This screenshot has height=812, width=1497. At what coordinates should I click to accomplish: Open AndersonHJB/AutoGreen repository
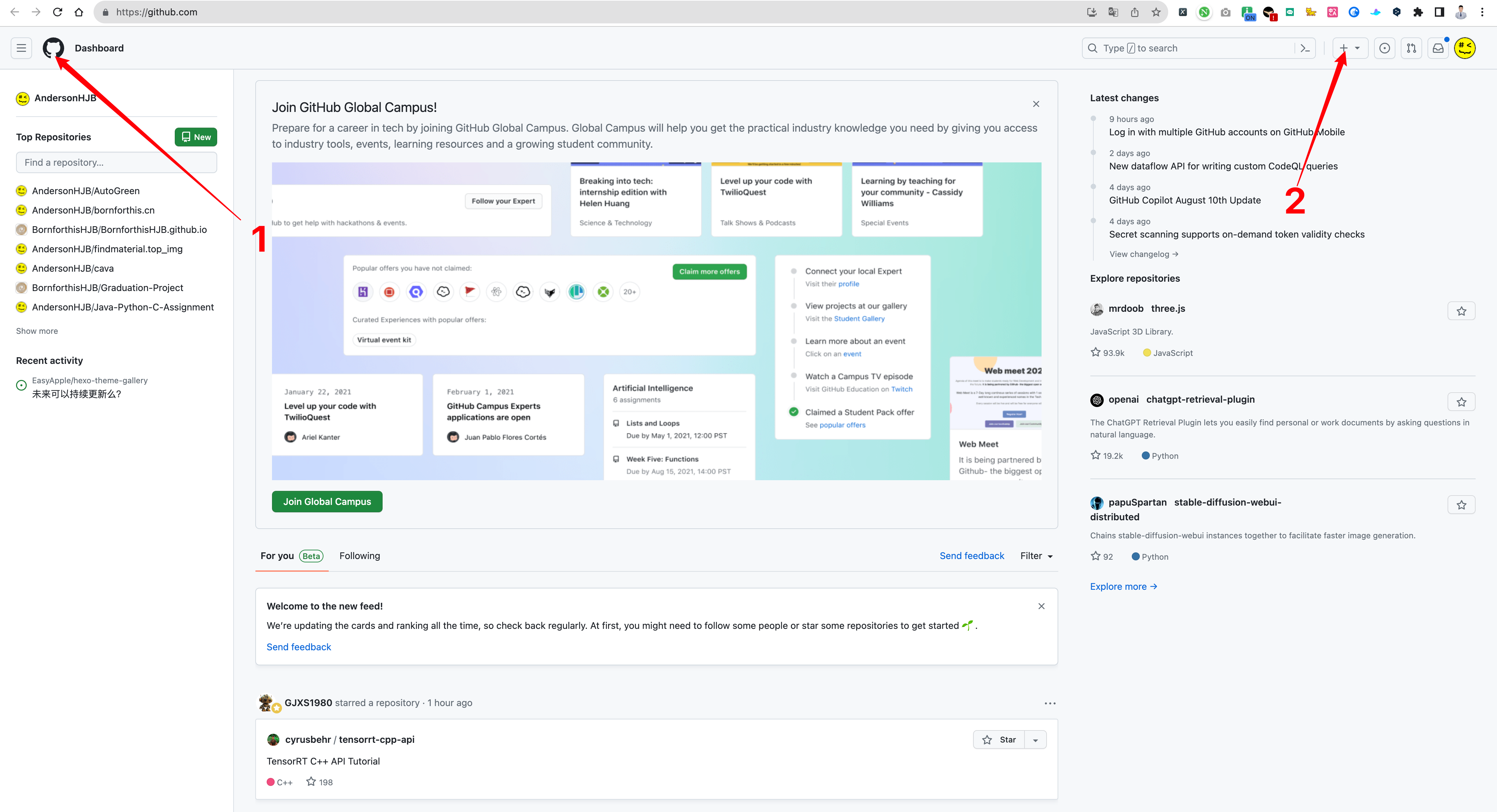click(x=86, y=191)
